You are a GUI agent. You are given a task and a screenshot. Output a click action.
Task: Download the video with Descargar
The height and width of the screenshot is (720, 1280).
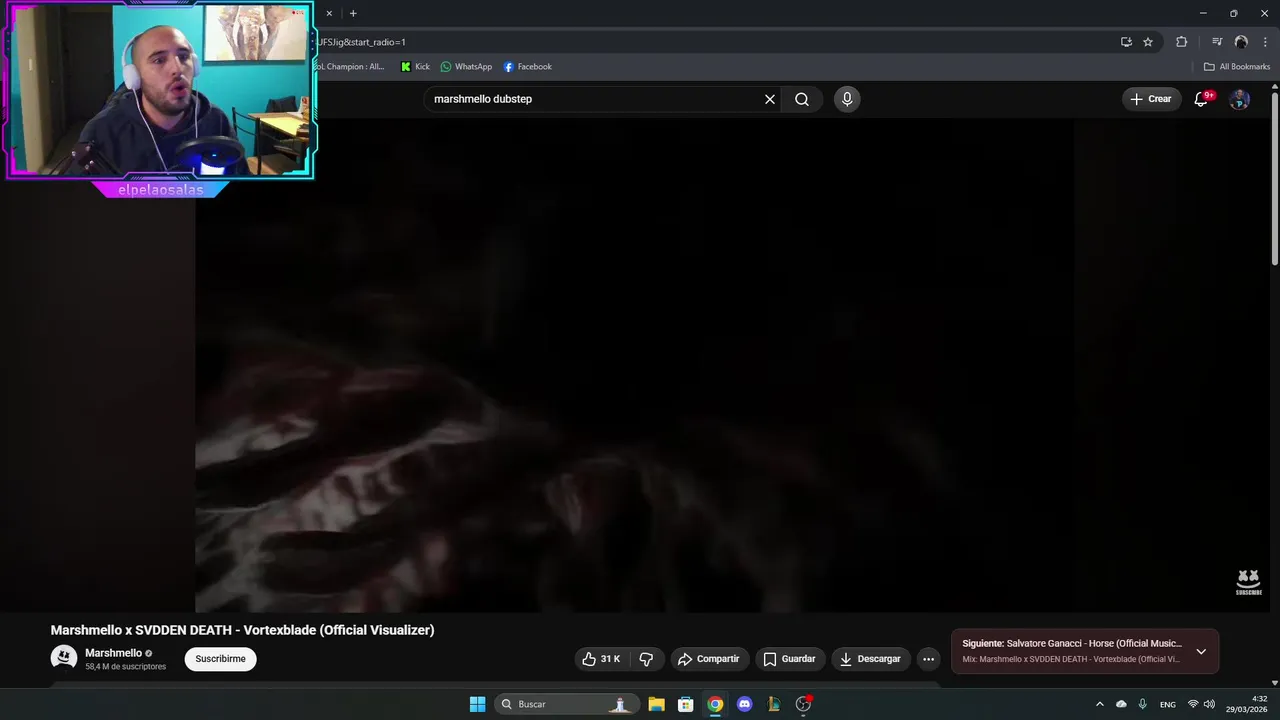870,659
